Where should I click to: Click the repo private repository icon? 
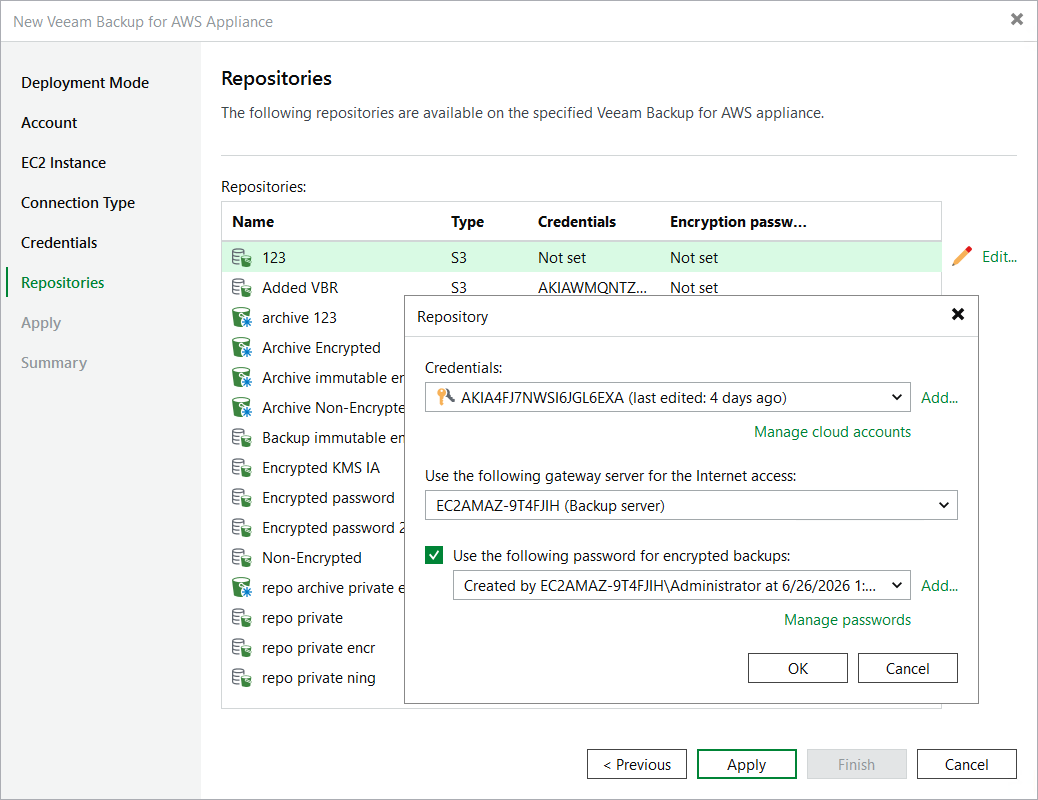(x=242, y=618)
